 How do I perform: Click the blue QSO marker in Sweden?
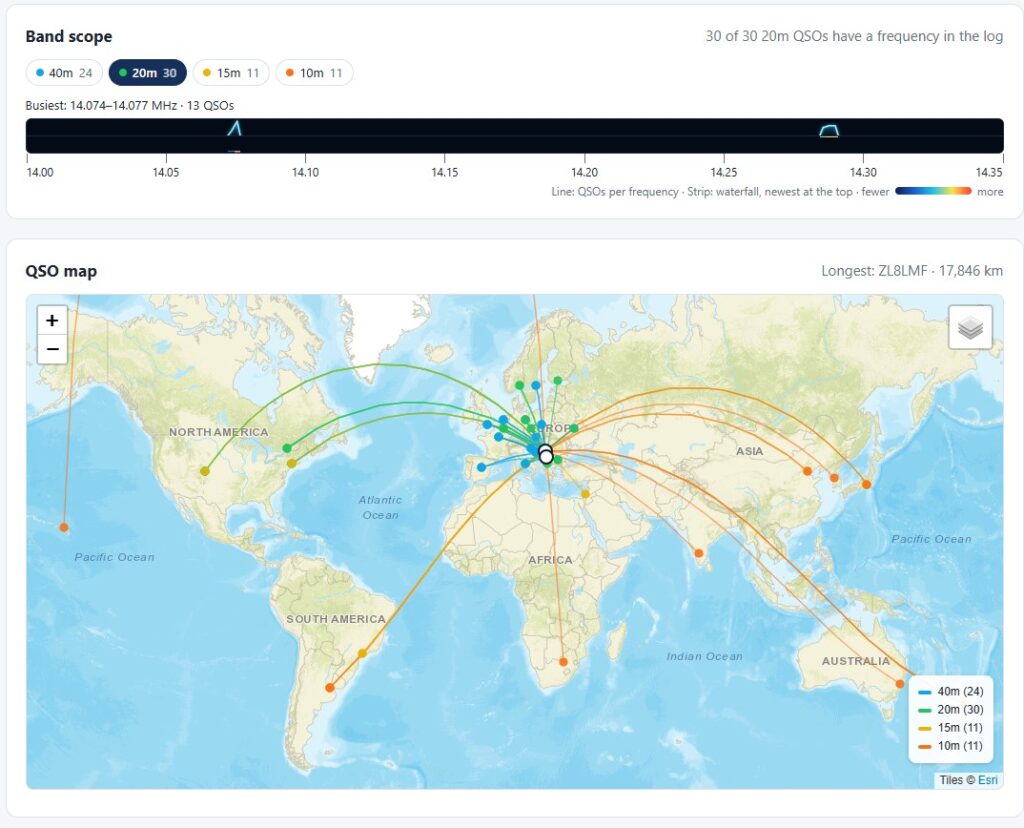coord(536,385)
